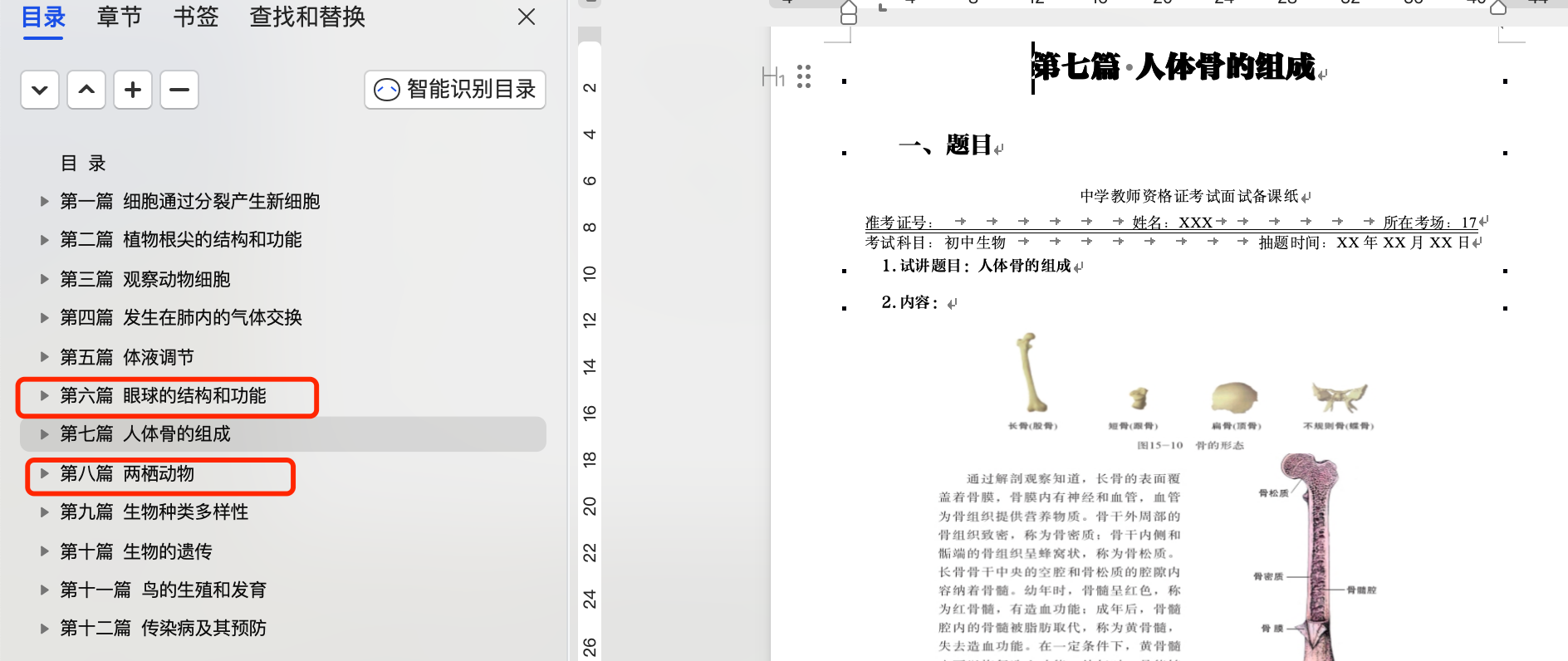The image size is (1568, 661).
Task: Expand the 第十二篇 传染病及其预防 arrow
Action: [45, 629]
